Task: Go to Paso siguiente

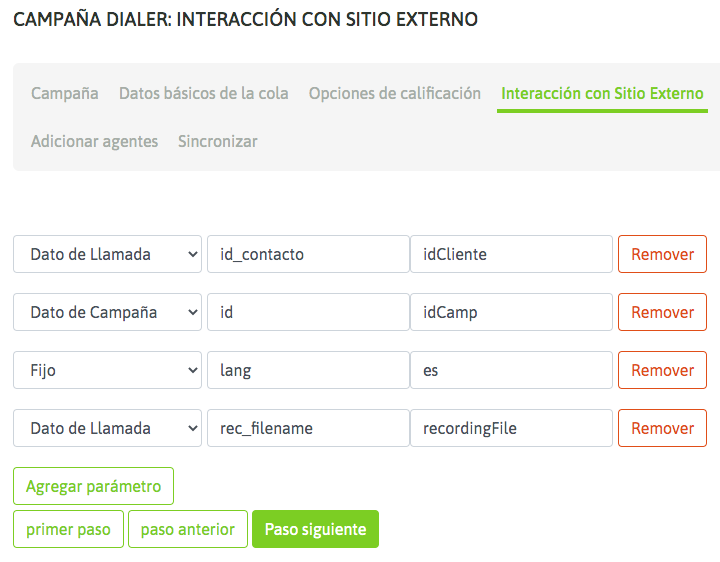Action: [315, 529]
